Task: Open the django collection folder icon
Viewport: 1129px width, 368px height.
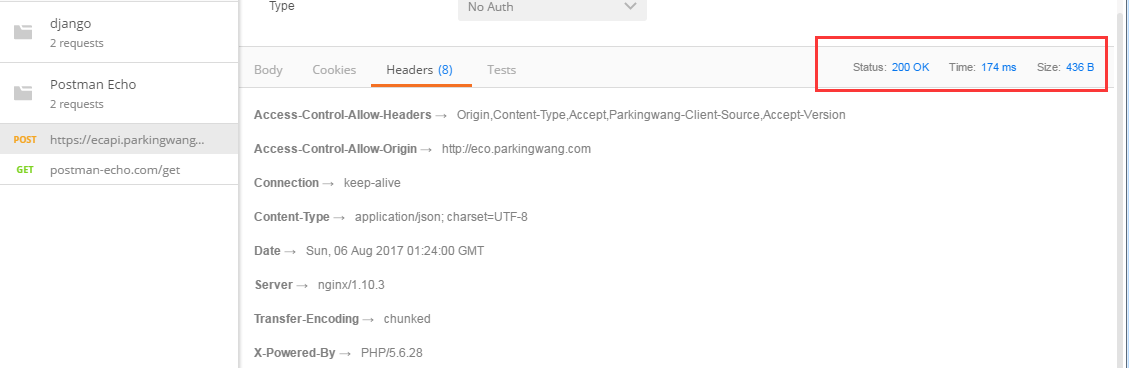Action: tap(23, 32)
